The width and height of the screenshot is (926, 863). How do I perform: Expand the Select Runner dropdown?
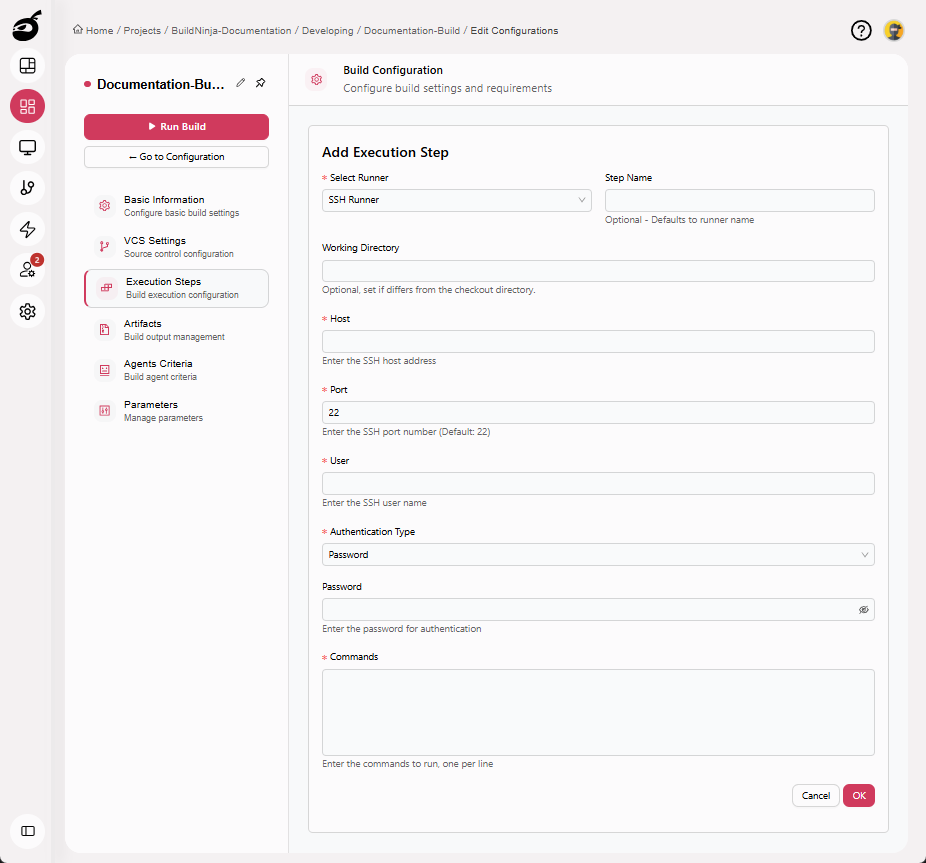click(x=456, y=200)
